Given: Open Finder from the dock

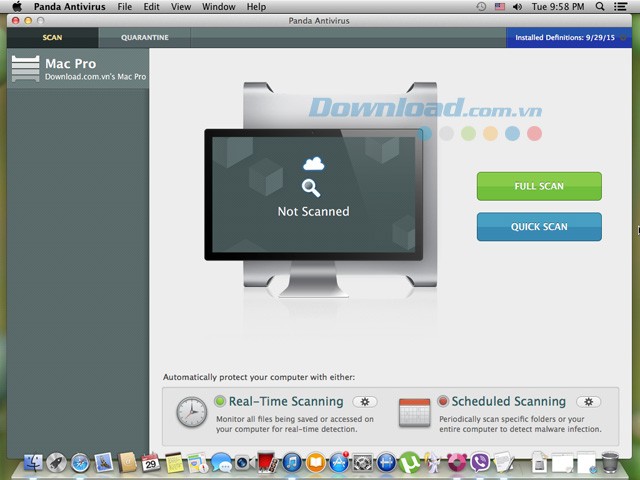Looking at the screenshot, I should click(33, 463).
